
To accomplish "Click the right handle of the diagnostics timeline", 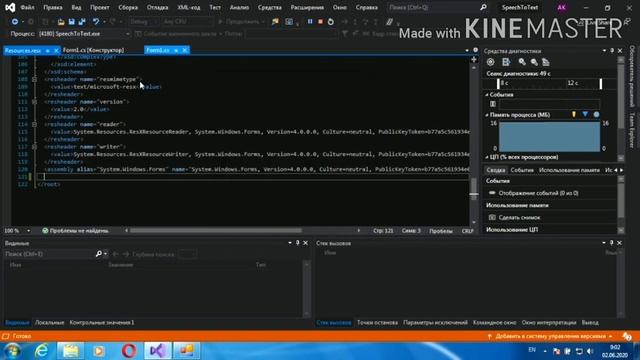I will pos(600,84).
